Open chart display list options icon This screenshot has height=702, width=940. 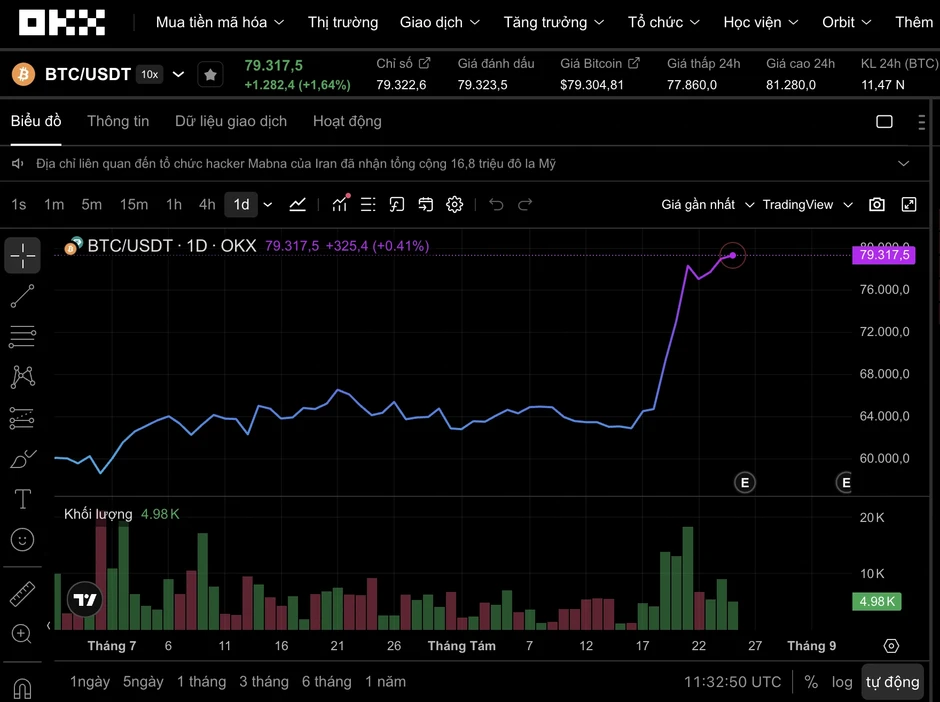coord(368,205)
